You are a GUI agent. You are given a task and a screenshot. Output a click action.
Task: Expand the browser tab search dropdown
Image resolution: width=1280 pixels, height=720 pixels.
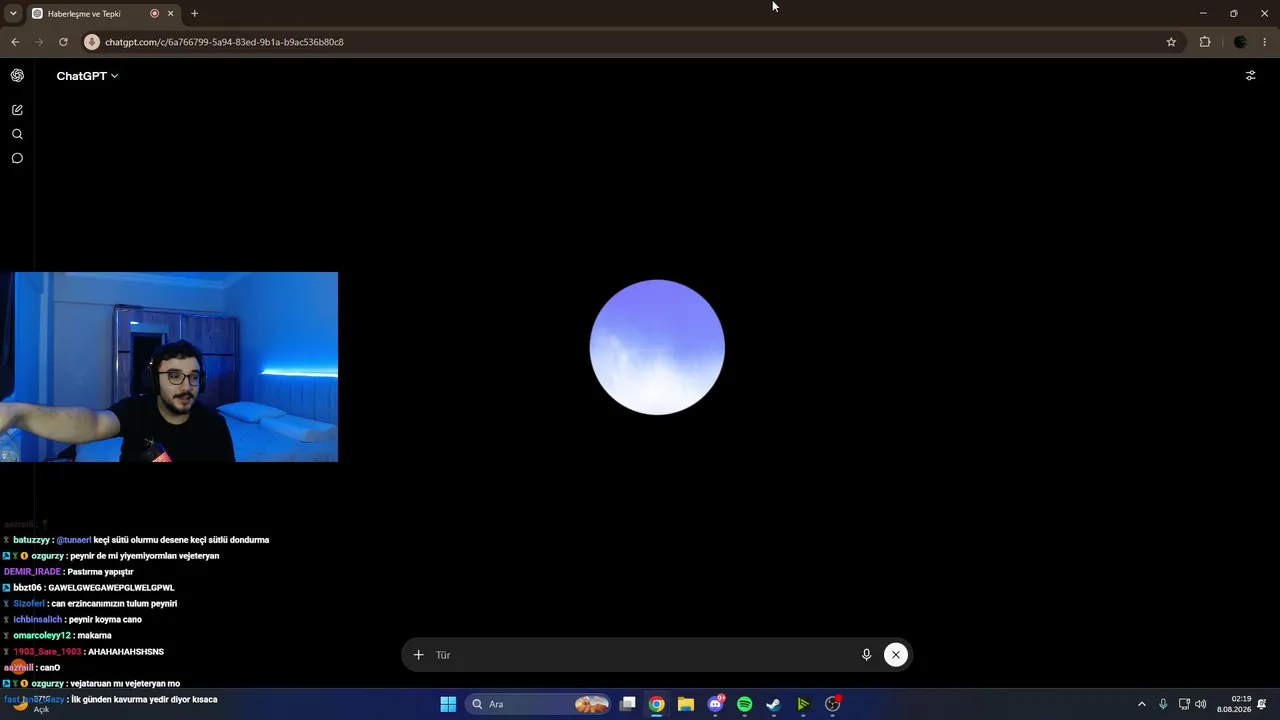(13, 14)
